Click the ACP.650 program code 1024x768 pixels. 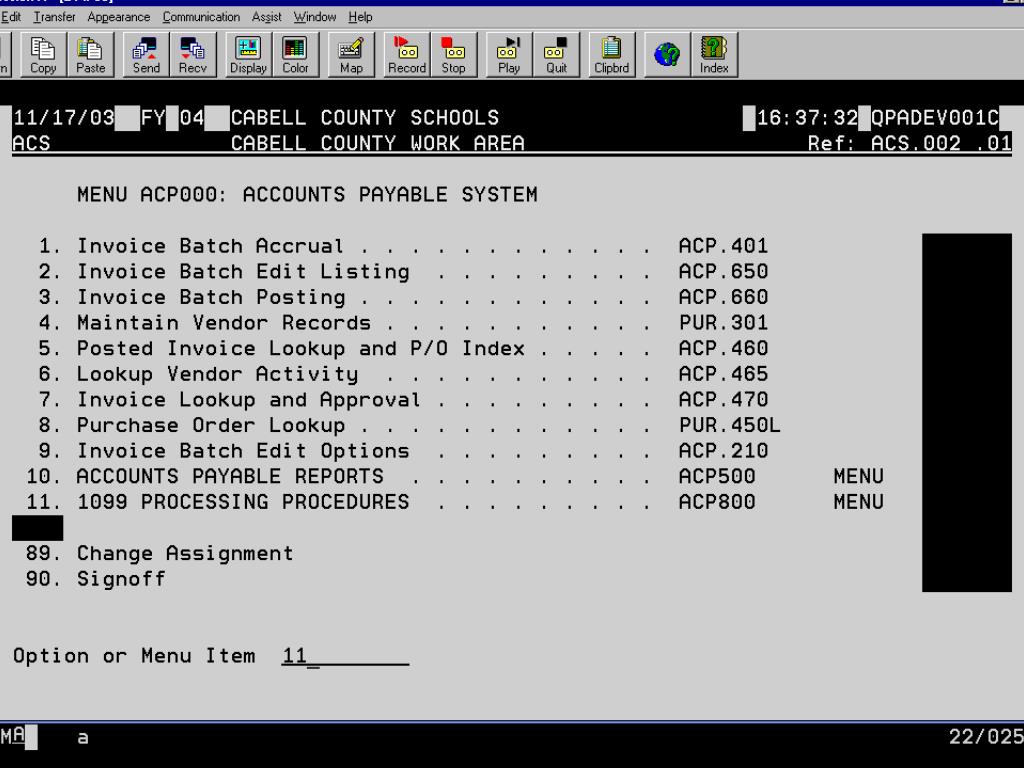point(724,272)
